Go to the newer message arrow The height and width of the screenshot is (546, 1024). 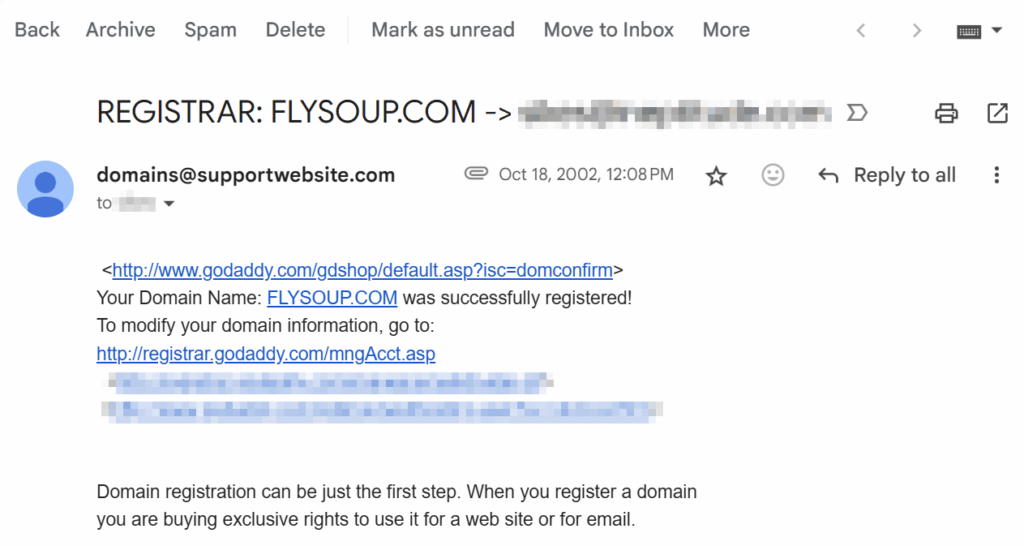click(x=861, y=31)
